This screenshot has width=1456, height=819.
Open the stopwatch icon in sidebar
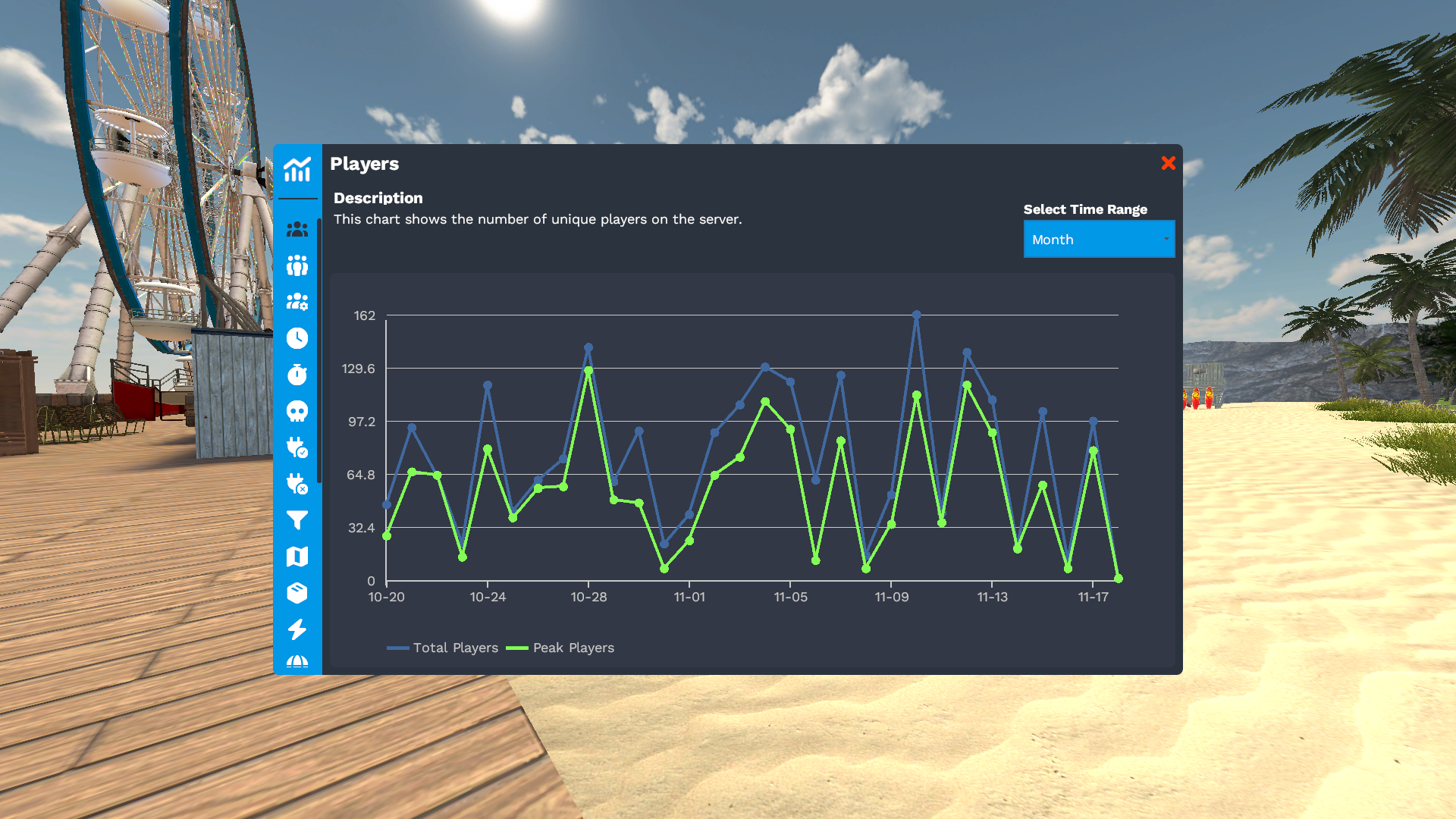pyautogui.click(x=297, y=375)
